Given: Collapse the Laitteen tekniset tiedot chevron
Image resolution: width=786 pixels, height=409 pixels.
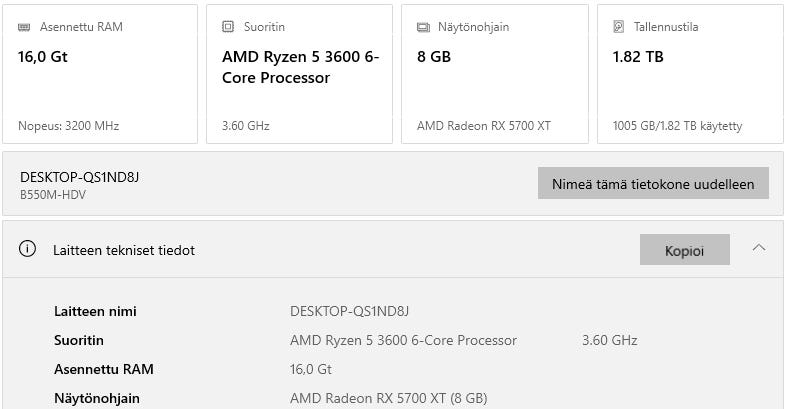Looking at the screenshot, I should [758, 248].
